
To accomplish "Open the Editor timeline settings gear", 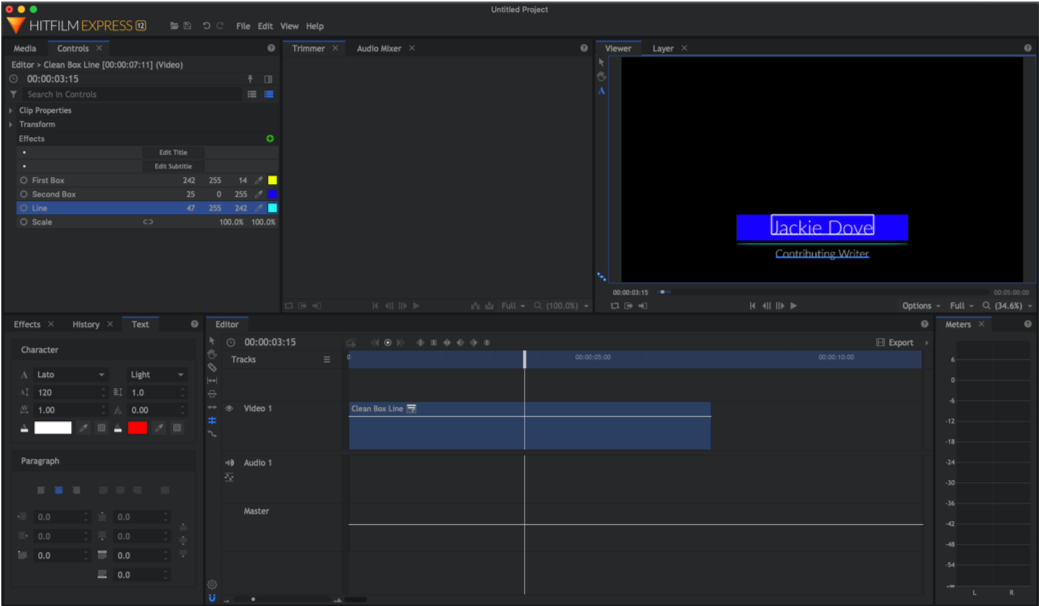I will [x=212, y=584].
